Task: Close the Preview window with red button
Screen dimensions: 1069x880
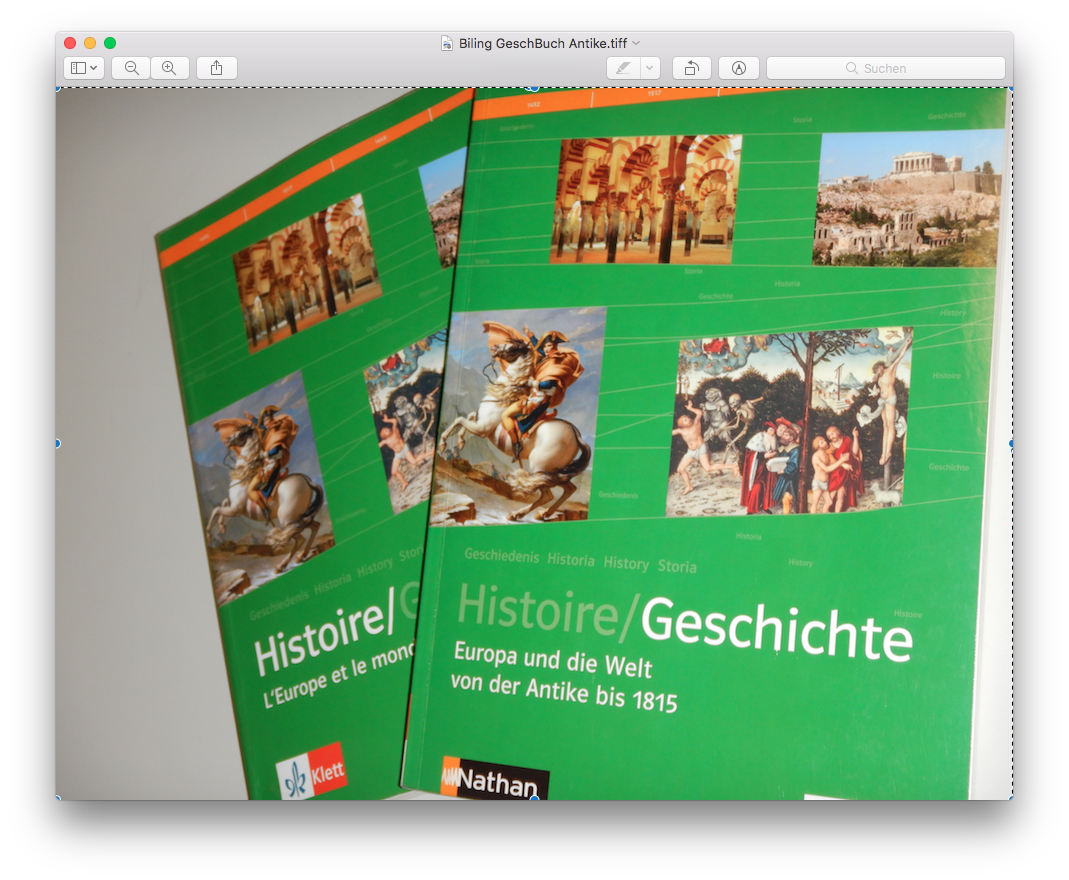Action: [x=70, y=43]
